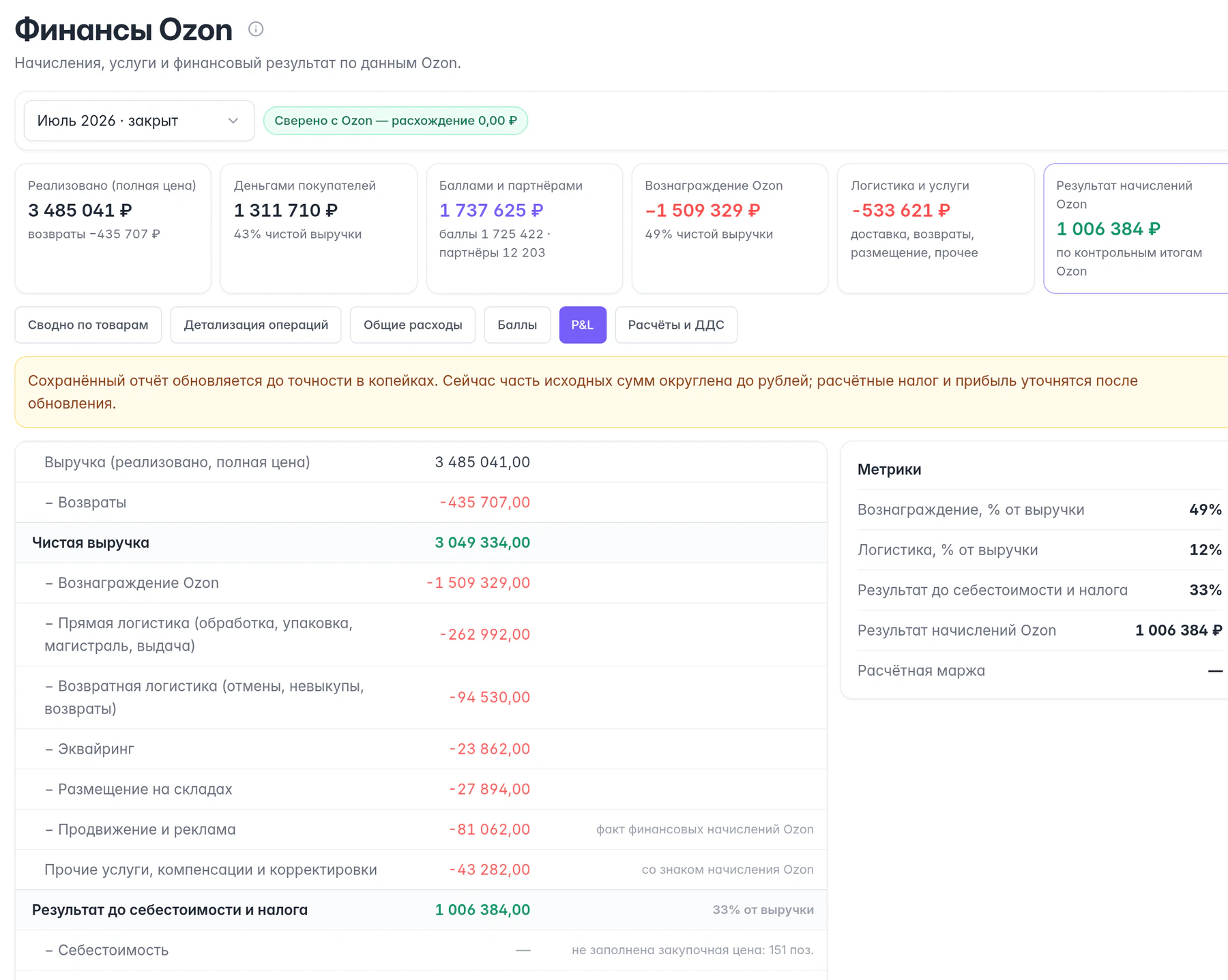Switch to the Сводно по товарам tab
Image resolution: width=1228 pixels, height=980 pixels.
tap(88, 325)
